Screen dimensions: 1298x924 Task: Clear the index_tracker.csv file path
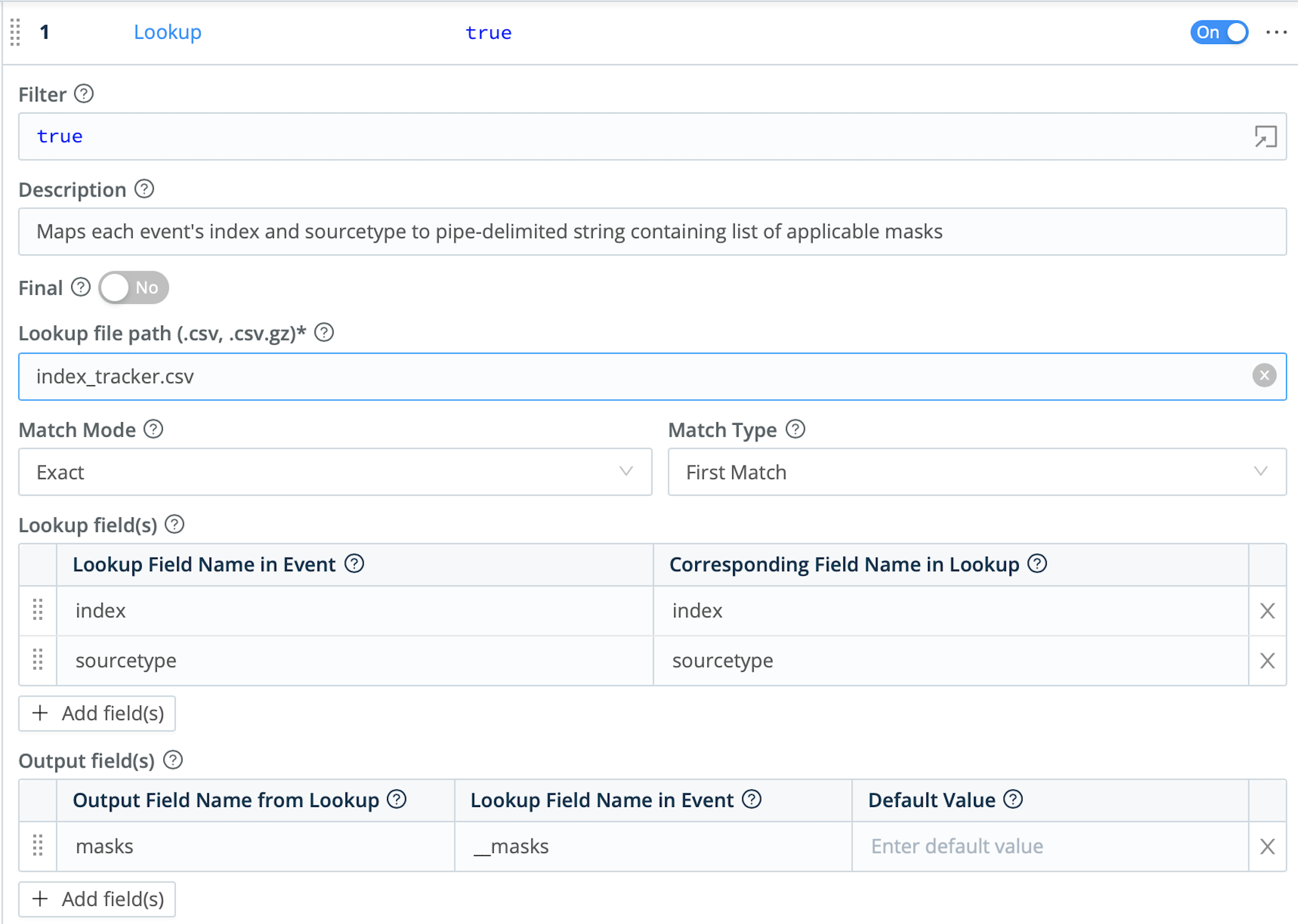1264,375
